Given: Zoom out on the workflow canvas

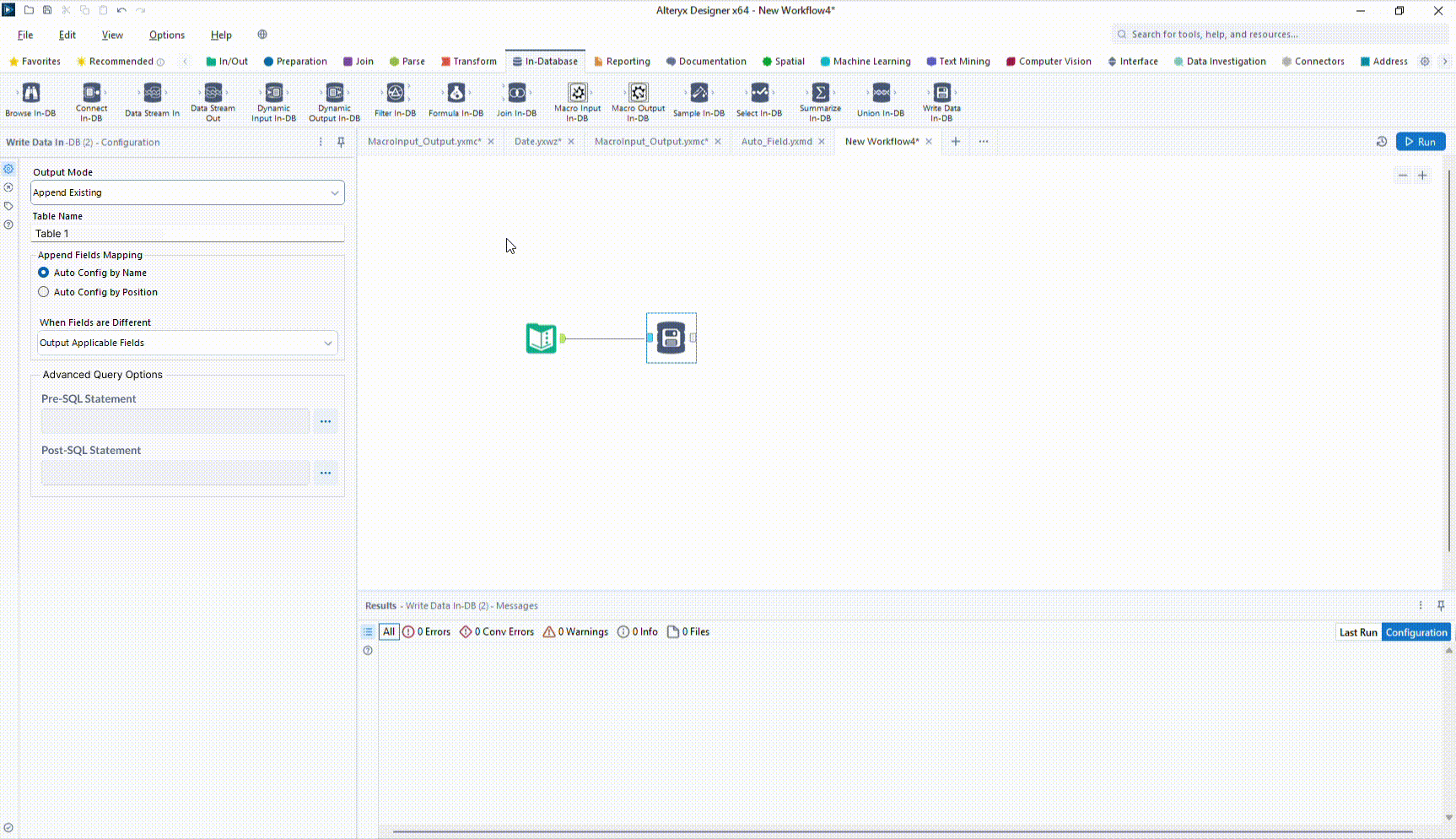Looking at the screenshot, I should [1403, 175].
